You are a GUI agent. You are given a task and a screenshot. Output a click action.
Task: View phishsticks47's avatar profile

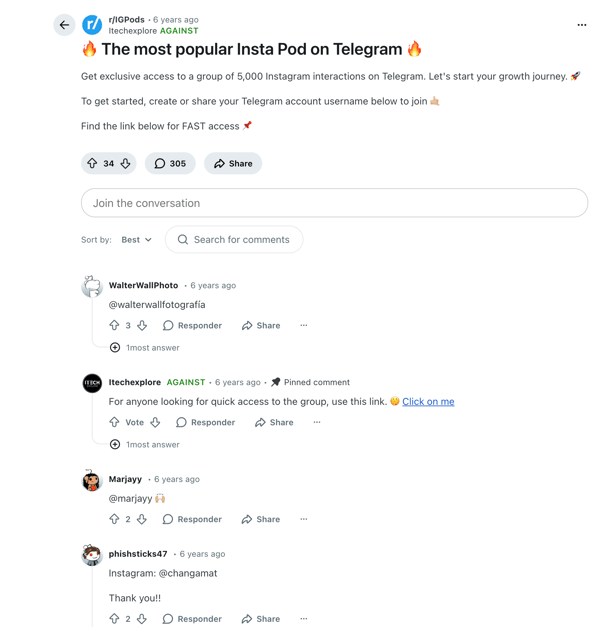[92, 555]
